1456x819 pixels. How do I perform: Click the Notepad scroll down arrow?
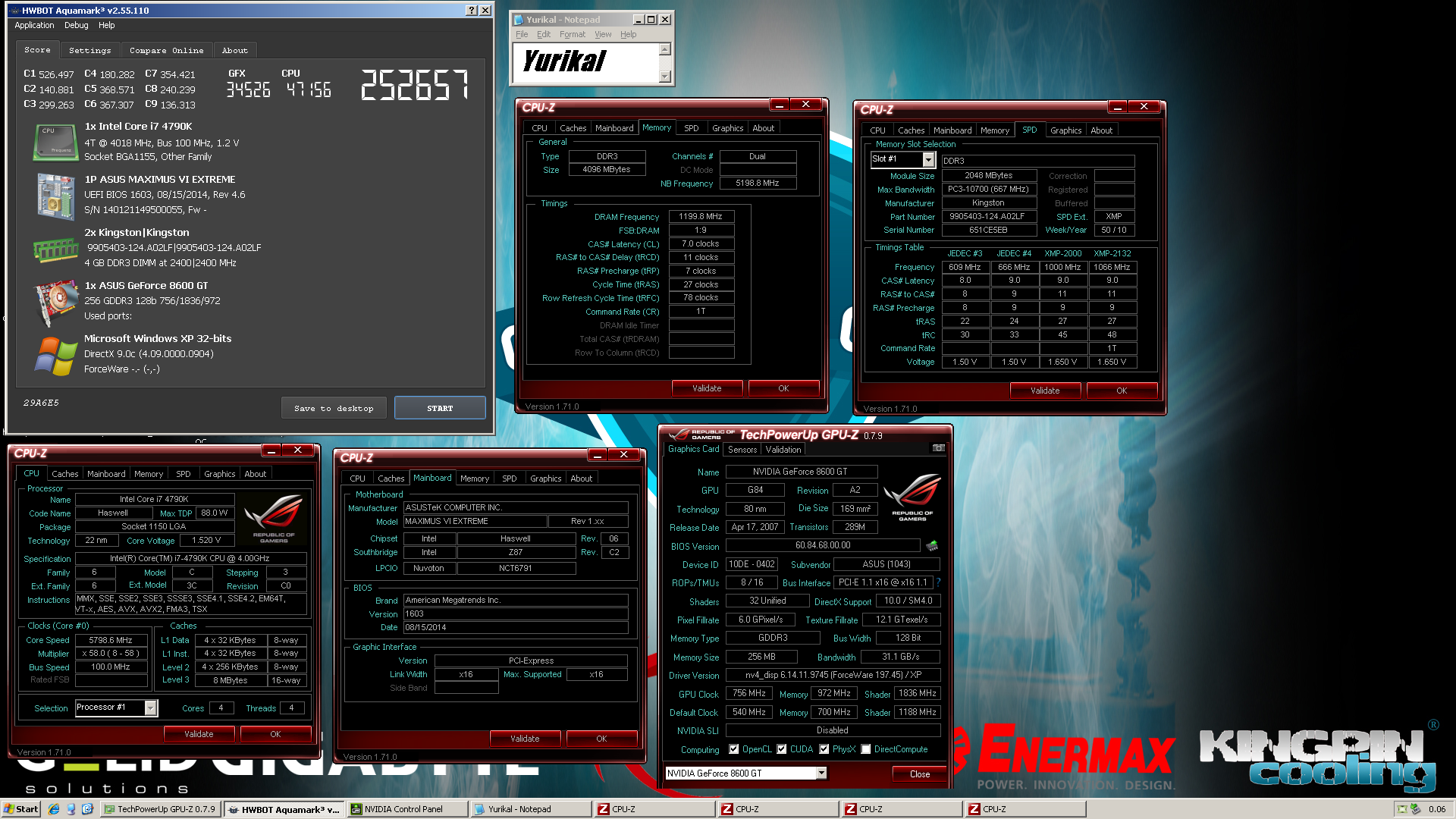[x=665, y=76]
